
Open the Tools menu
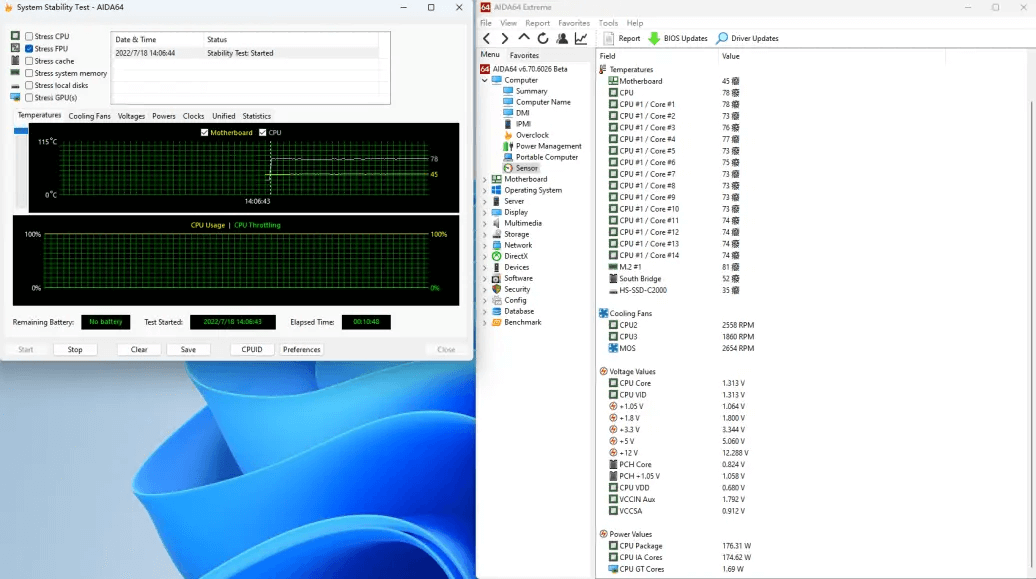[x=607, y=22]
